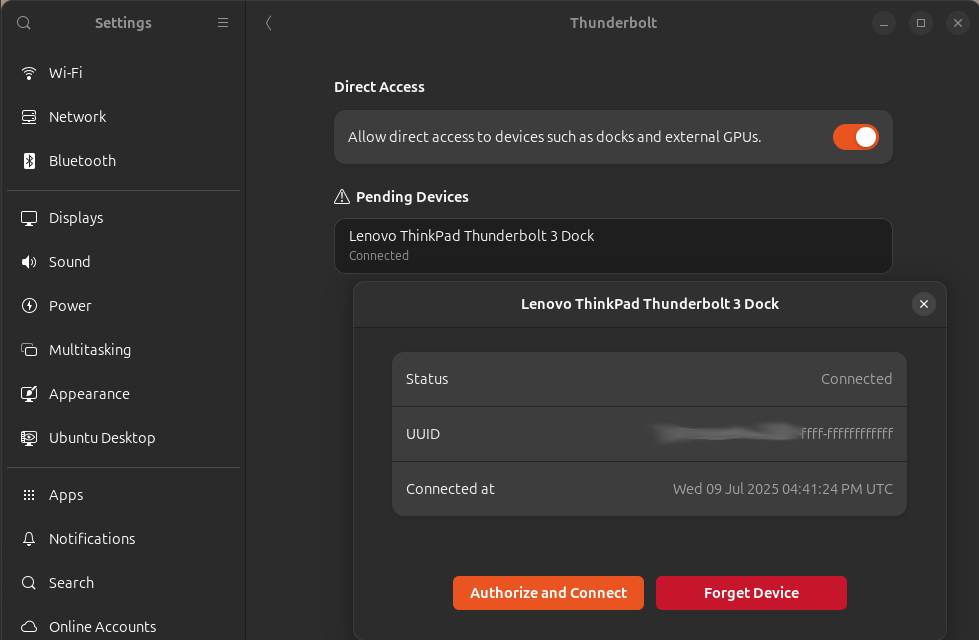This screenshot has height=640, width=979.
Task: Click the Notifications bell icon
Action: 29,539
